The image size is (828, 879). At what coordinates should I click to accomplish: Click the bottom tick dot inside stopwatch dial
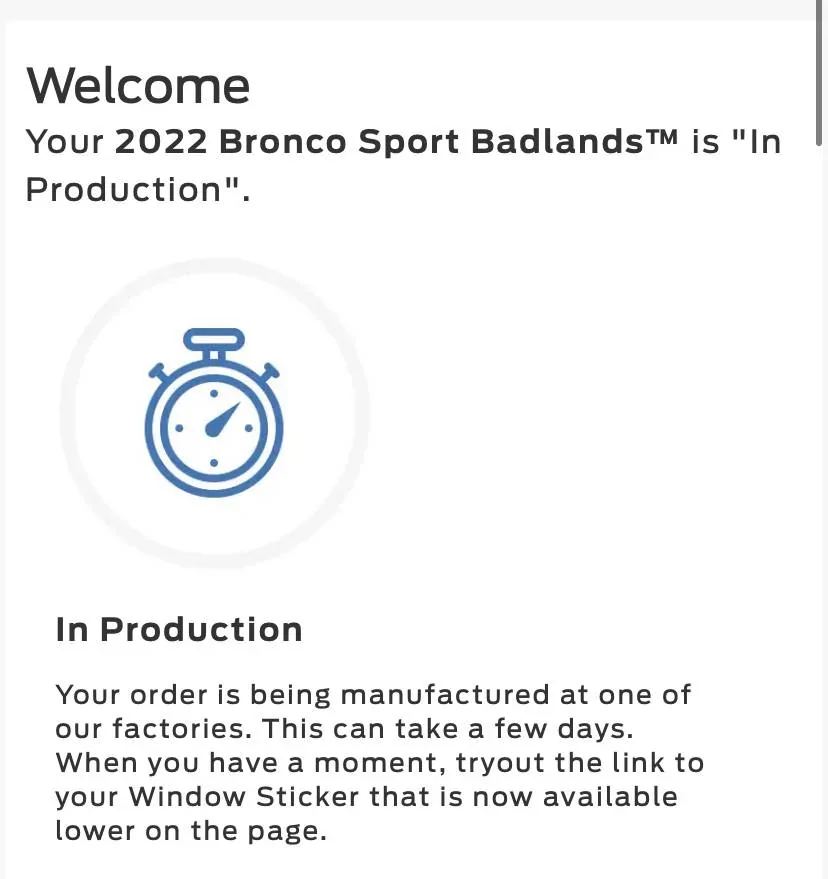214,462
